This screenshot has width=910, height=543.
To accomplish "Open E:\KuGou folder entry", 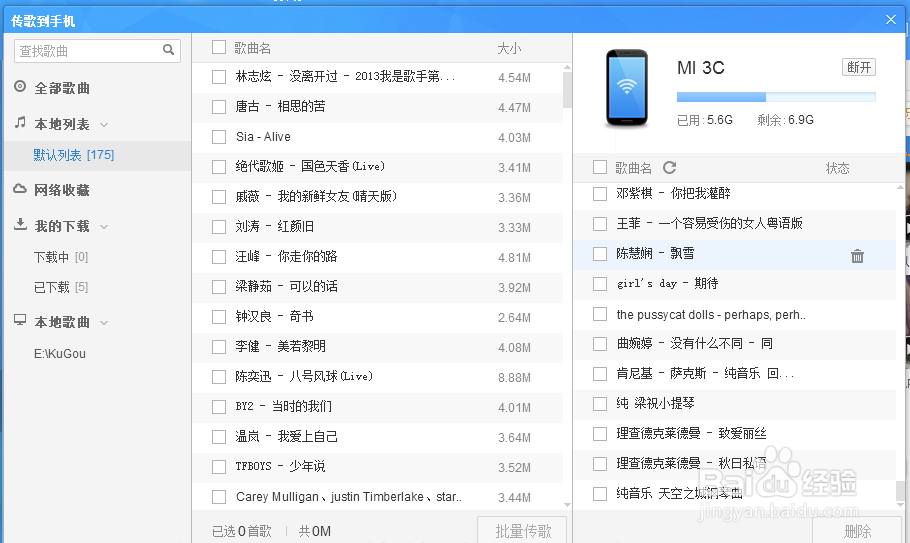I will tap(60, 354).
